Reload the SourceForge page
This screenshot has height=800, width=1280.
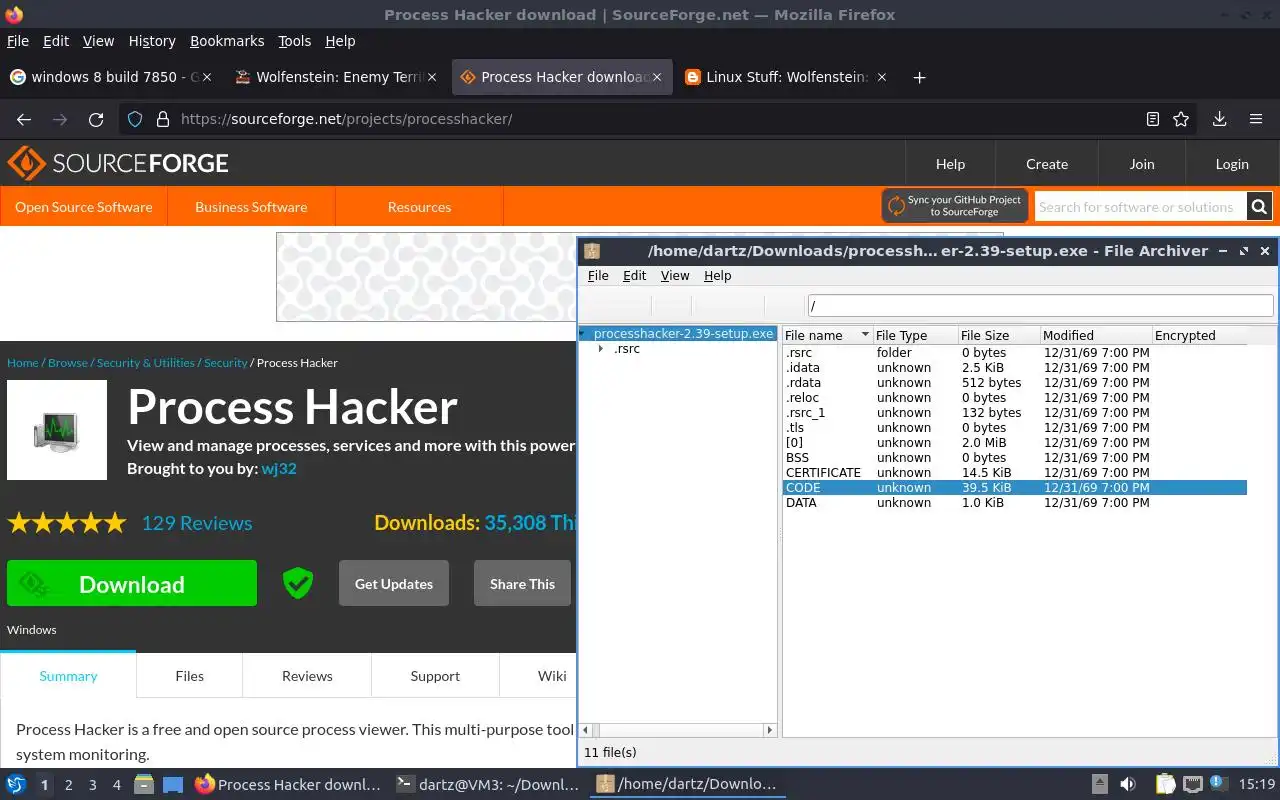click(x=96, y=119)
